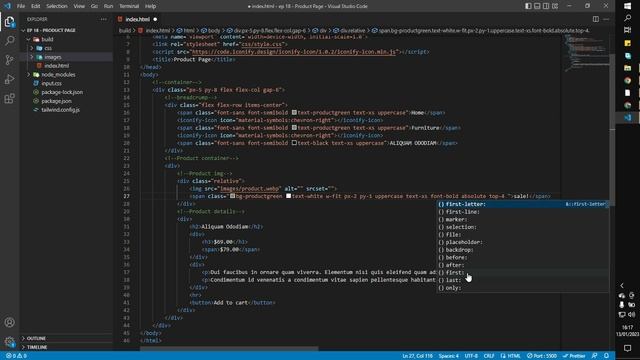The width and height of the screenshot is (640, 360).
Task: Open Windows Start button
Action: click(x=628, y=6)
